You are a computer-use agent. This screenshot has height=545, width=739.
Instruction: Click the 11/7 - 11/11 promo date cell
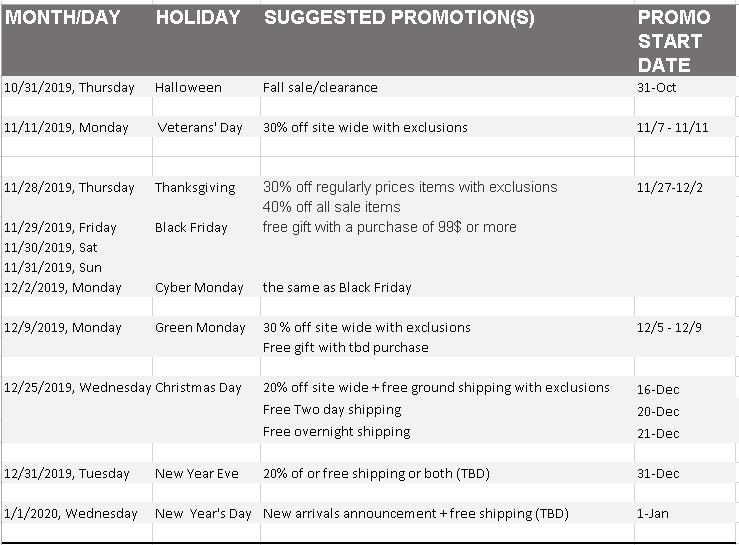point(685,127)
